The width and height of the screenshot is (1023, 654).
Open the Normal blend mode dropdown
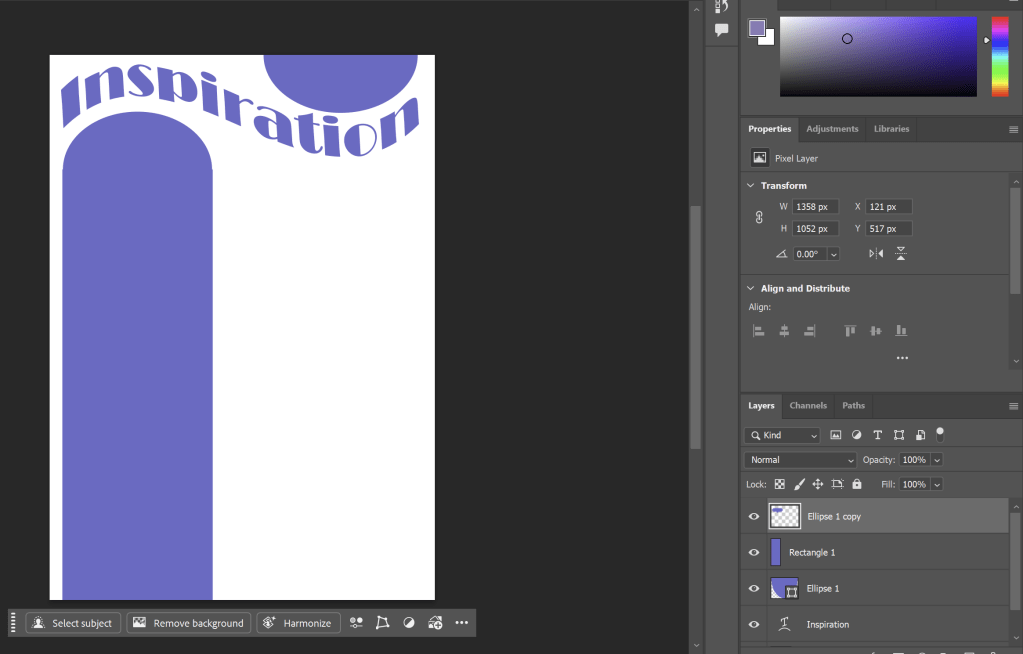click(801, 460)
